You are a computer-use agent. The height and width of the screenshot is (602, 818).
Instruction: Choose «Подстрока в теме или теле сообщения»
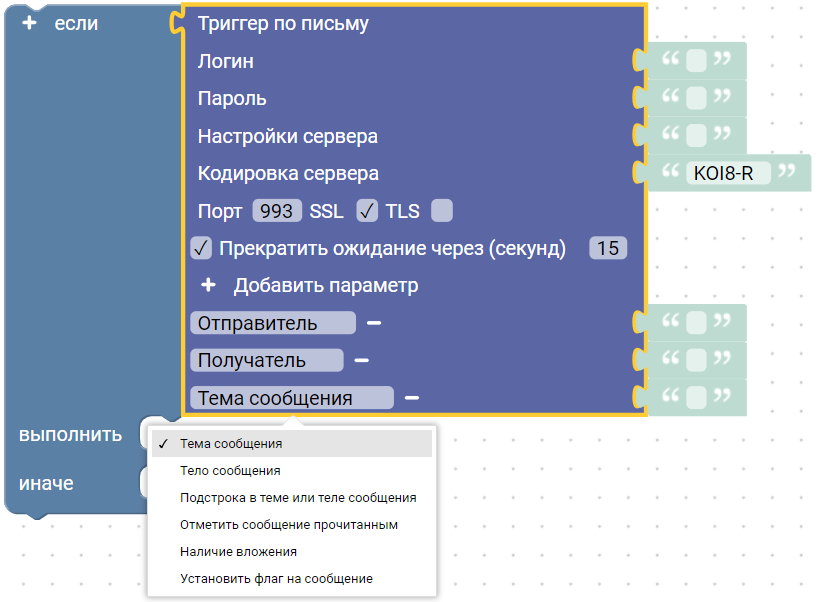pyautogui.click(x=298, y=497)
